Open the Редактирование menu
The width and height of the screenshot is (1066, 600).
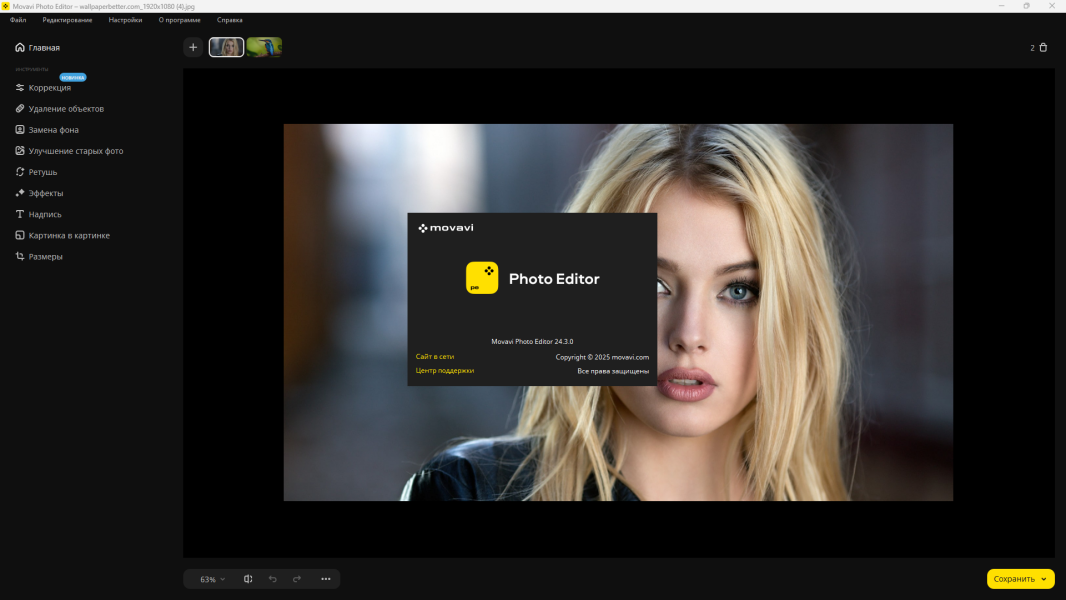[67, 20]
